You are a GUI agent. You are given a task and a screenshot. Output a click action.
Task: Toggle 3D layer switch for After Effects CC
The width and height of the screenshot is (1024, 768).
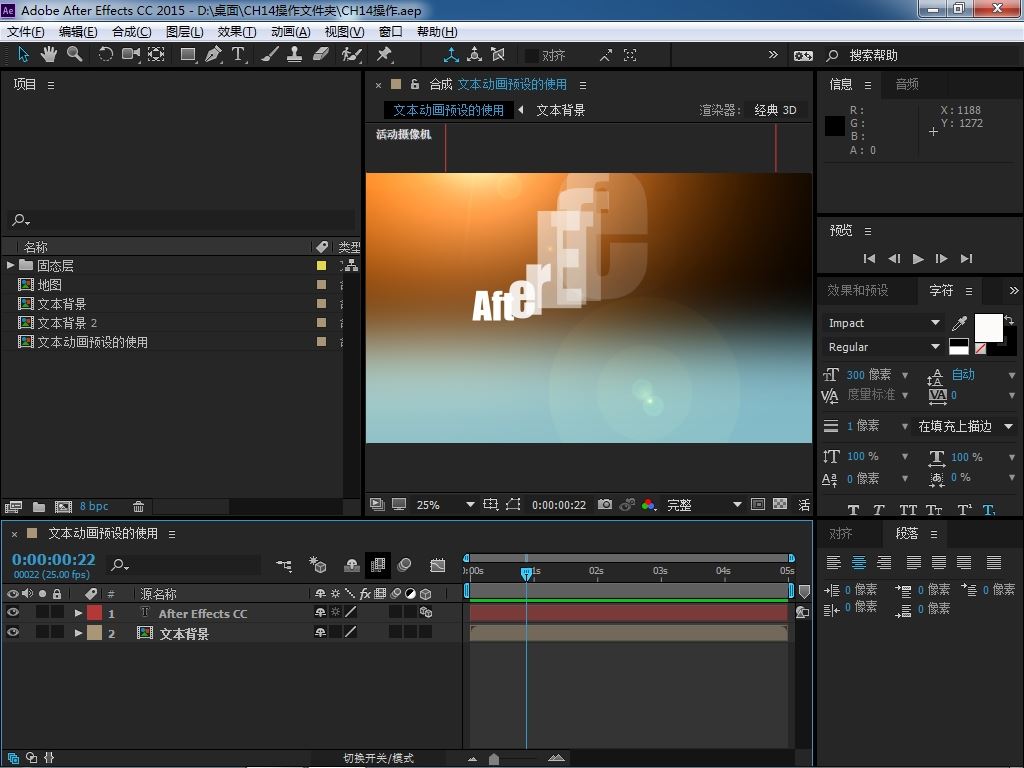pos(426,613)
